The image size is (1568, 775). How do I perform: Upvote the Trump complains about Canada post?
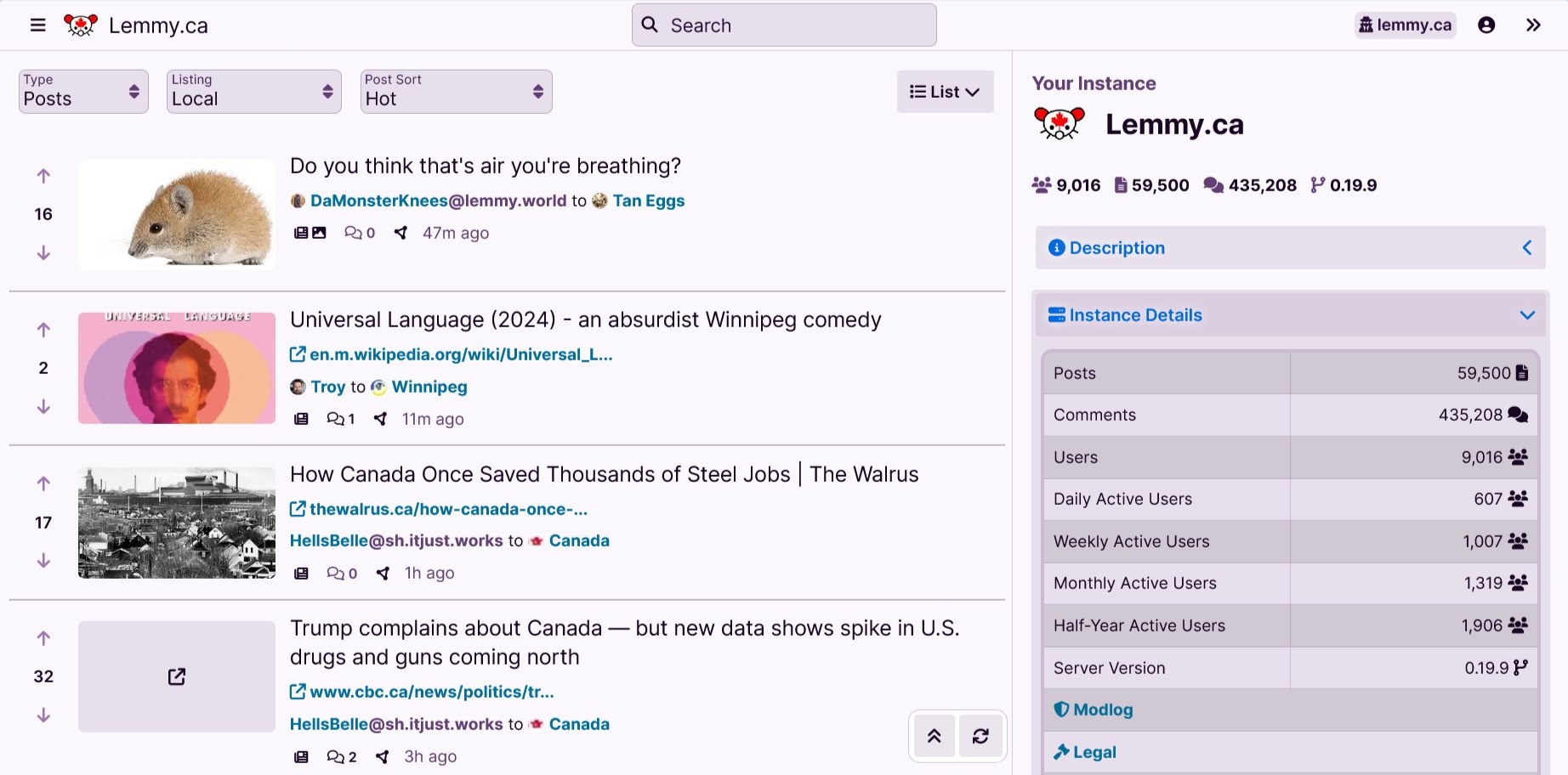pos(43,638)
